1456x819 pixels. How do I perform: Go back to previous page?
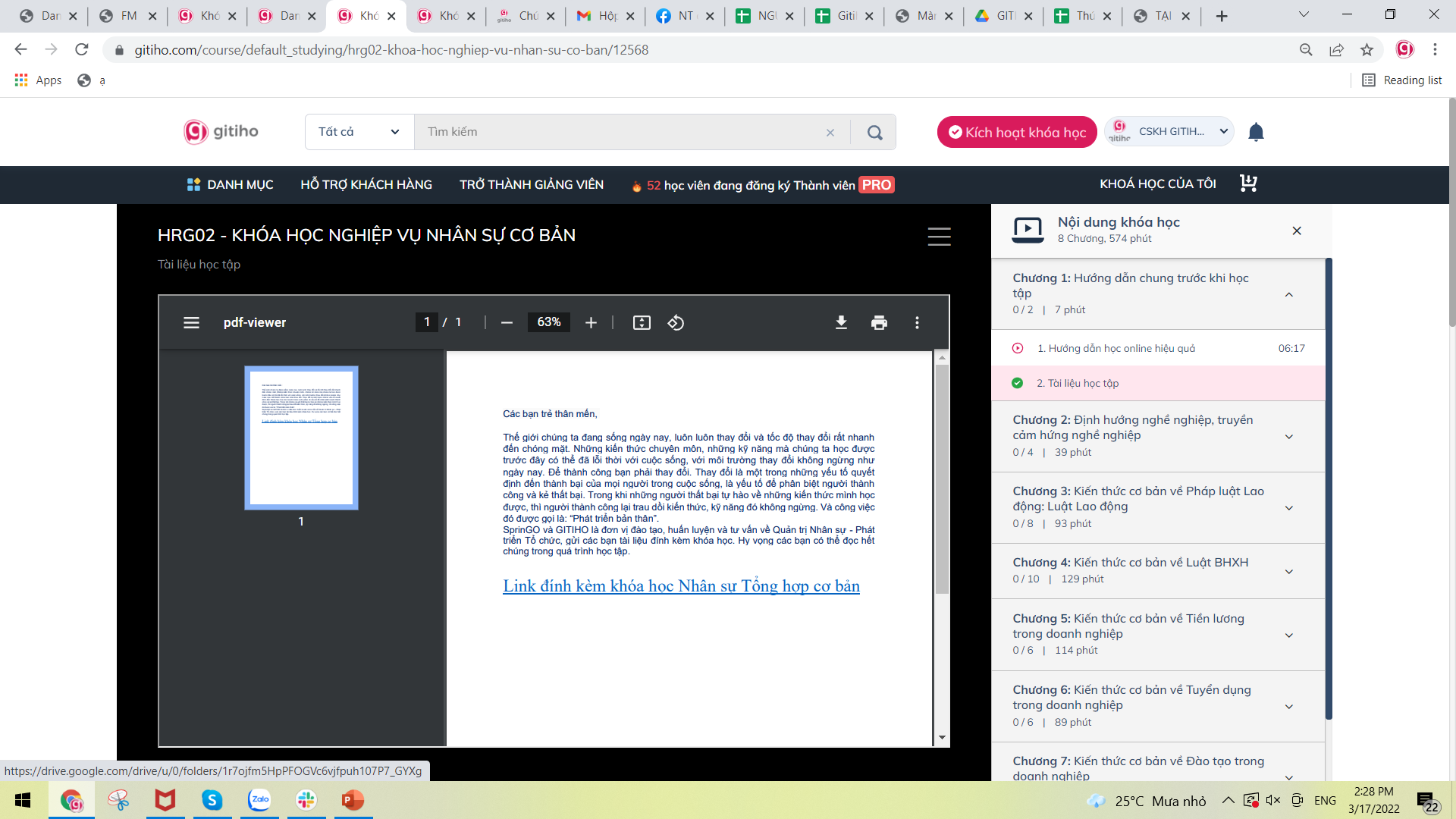tap(20, 50)
